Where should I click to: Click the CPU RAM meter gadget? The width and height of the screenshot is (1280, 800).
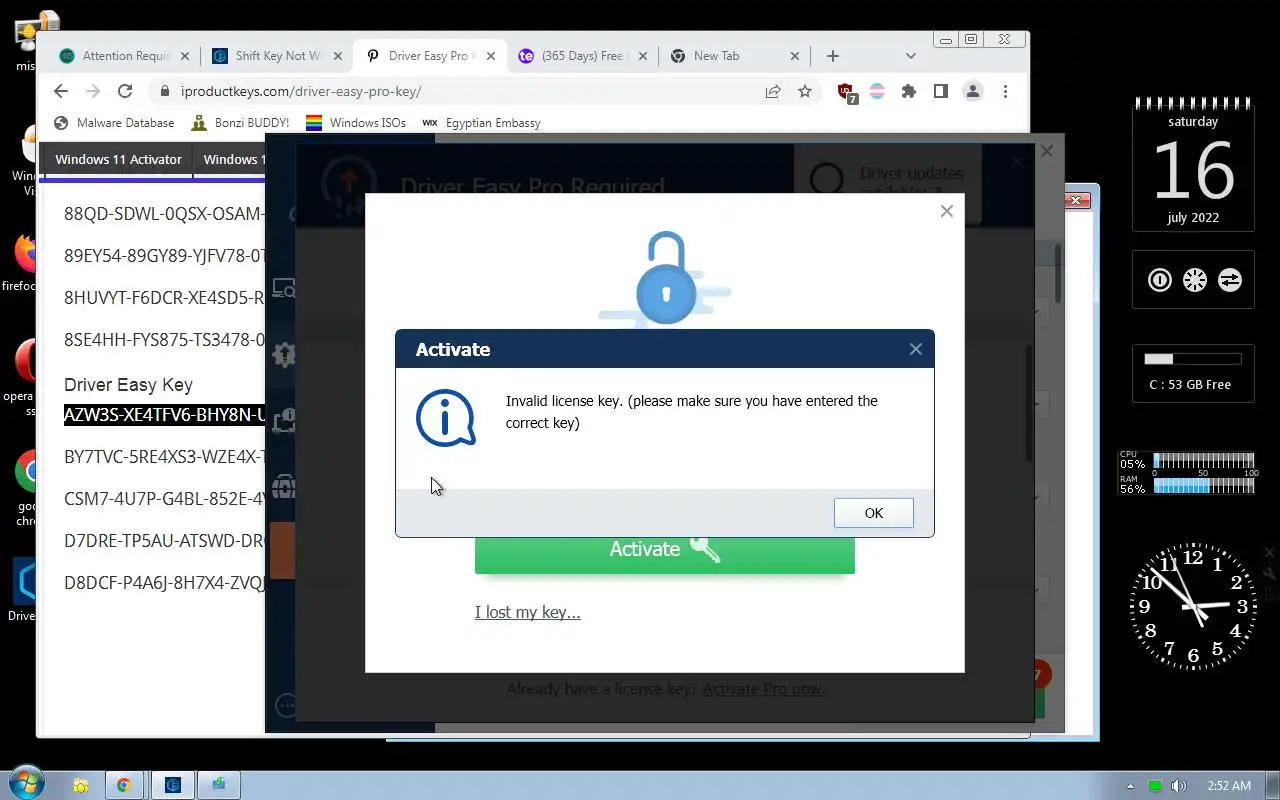coord(1187,473)
